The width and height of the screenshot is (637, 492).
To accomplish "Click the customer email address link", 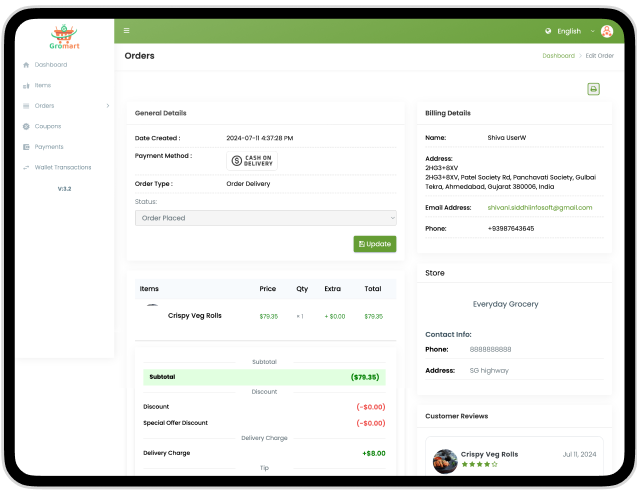I will click(x=539, y=207).
